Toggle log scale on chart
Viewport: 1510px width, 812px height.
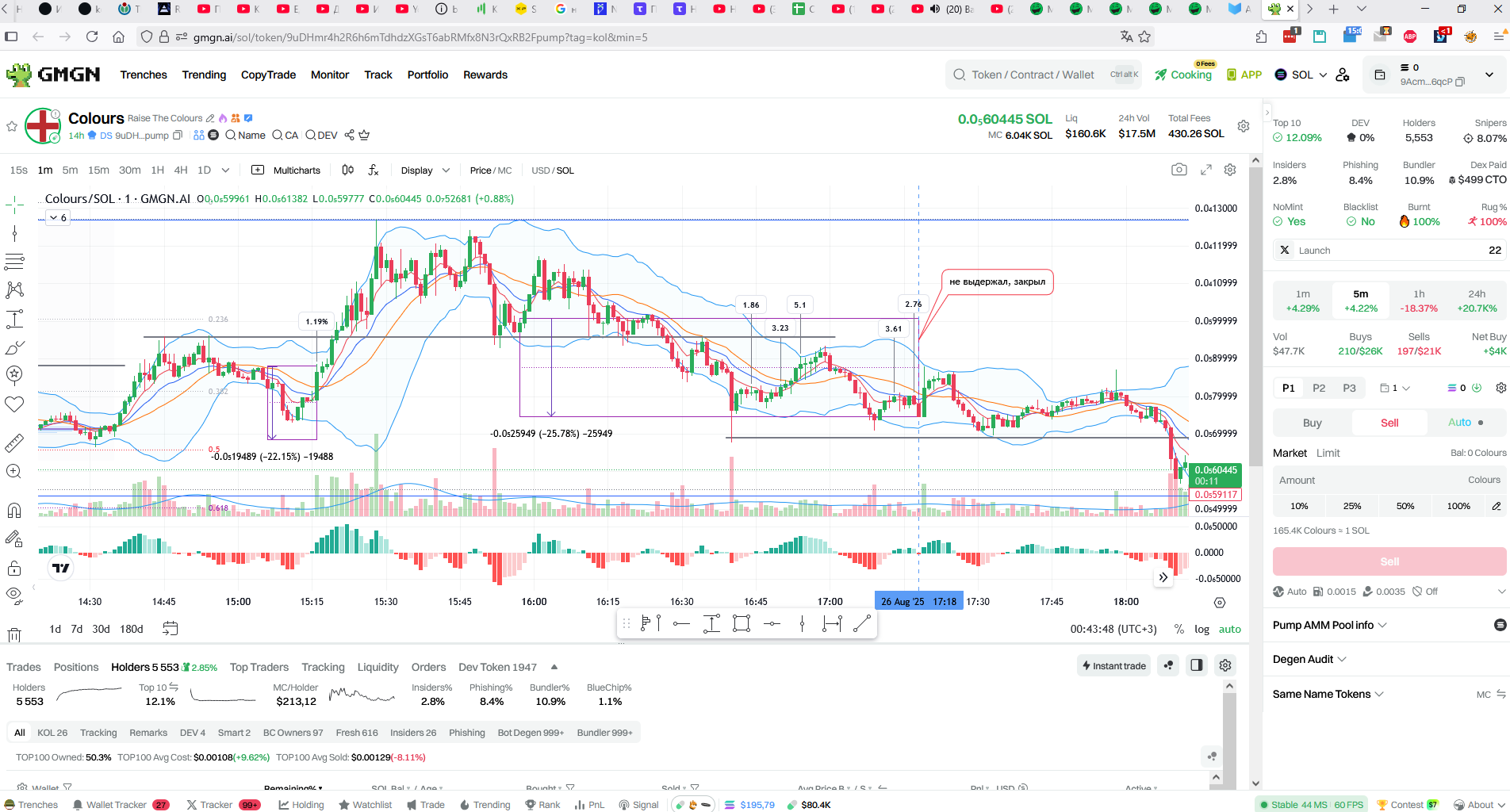[x=1202, y=629]
